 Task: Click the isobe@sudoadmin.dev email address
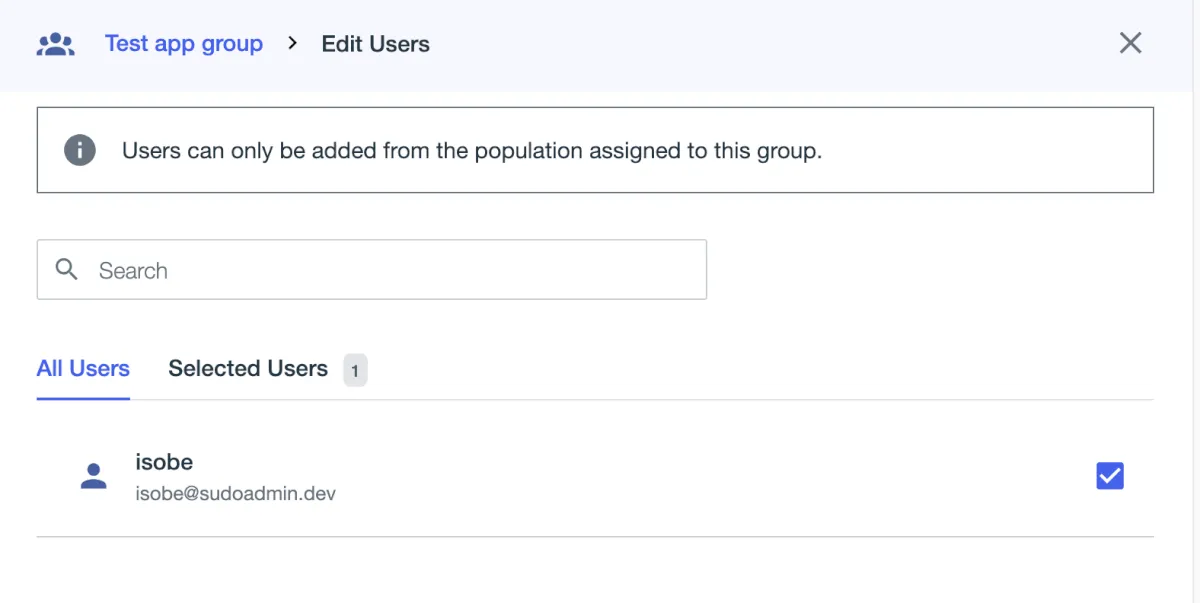[235, 493]
